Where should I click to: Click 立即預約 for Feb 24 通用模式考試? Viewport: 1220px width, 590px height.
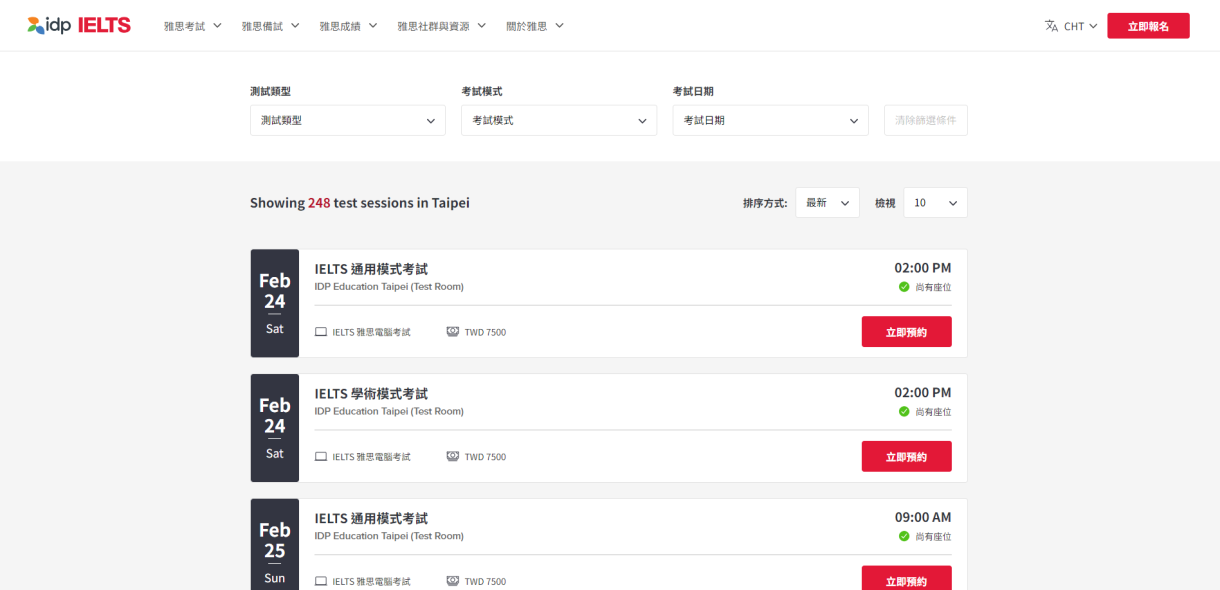(x=906, y=332)
